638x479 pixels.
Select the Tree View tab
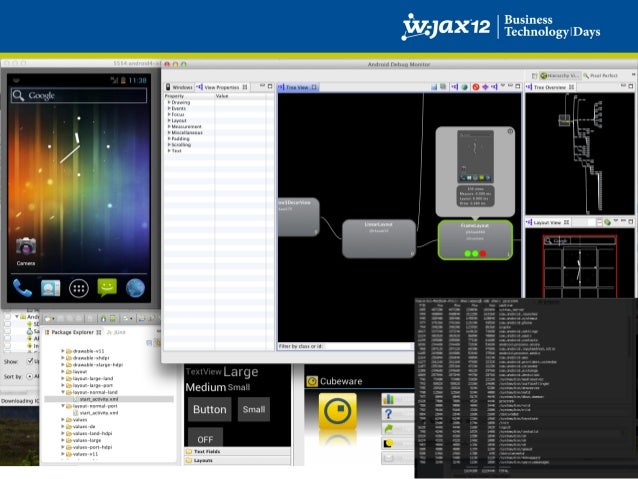297,87
